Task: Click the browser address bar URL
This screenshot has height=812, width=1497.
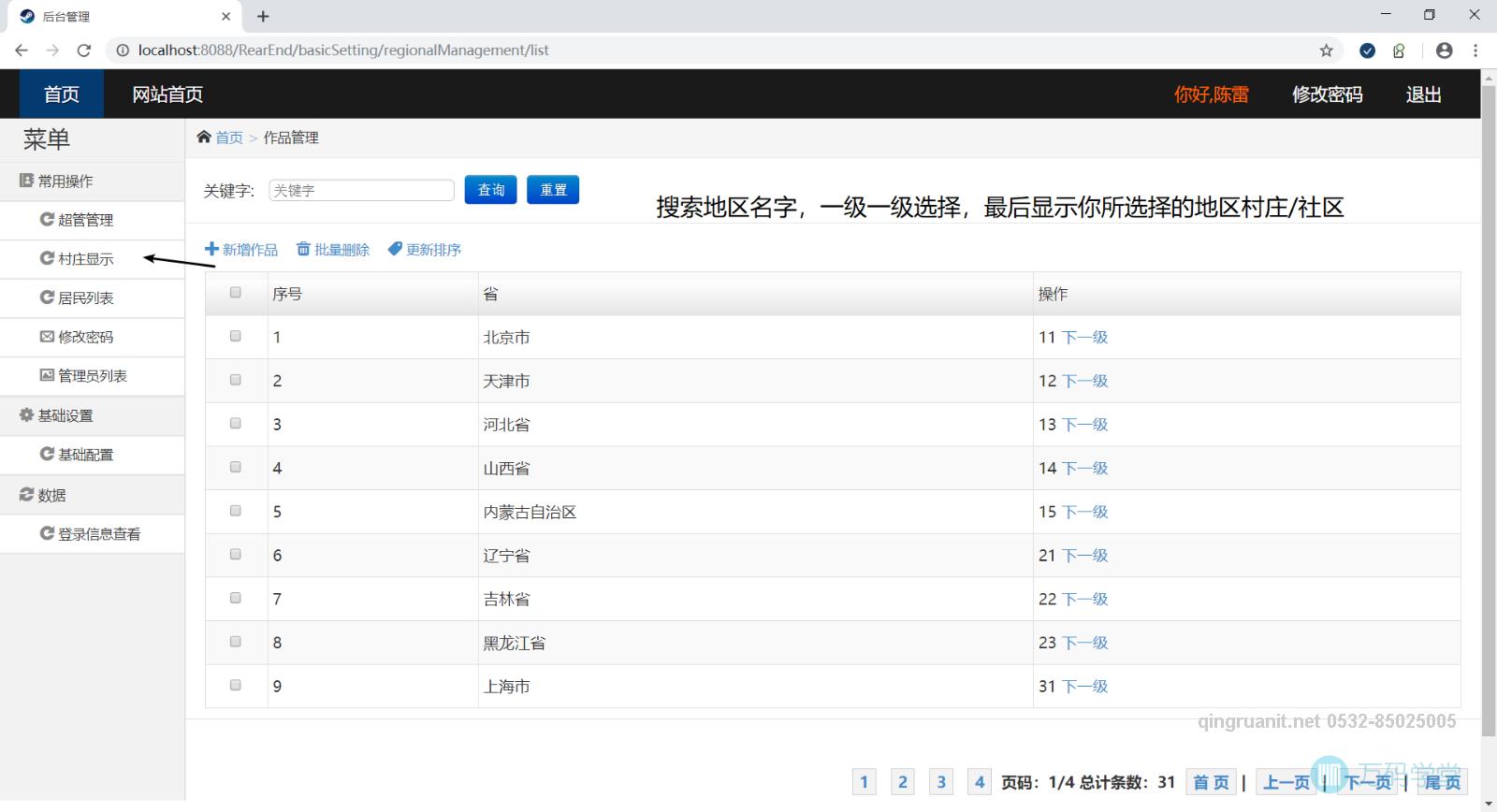Action: click(343, 51)
